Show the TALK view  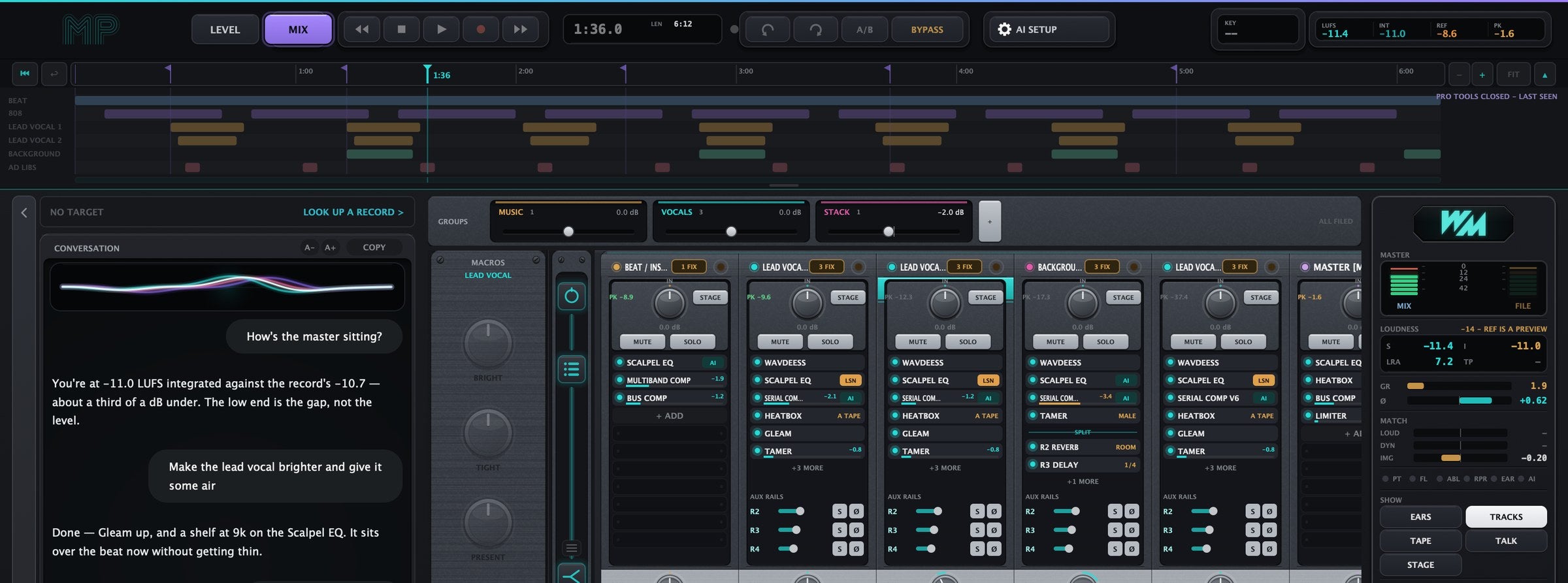coord(1506,541)
